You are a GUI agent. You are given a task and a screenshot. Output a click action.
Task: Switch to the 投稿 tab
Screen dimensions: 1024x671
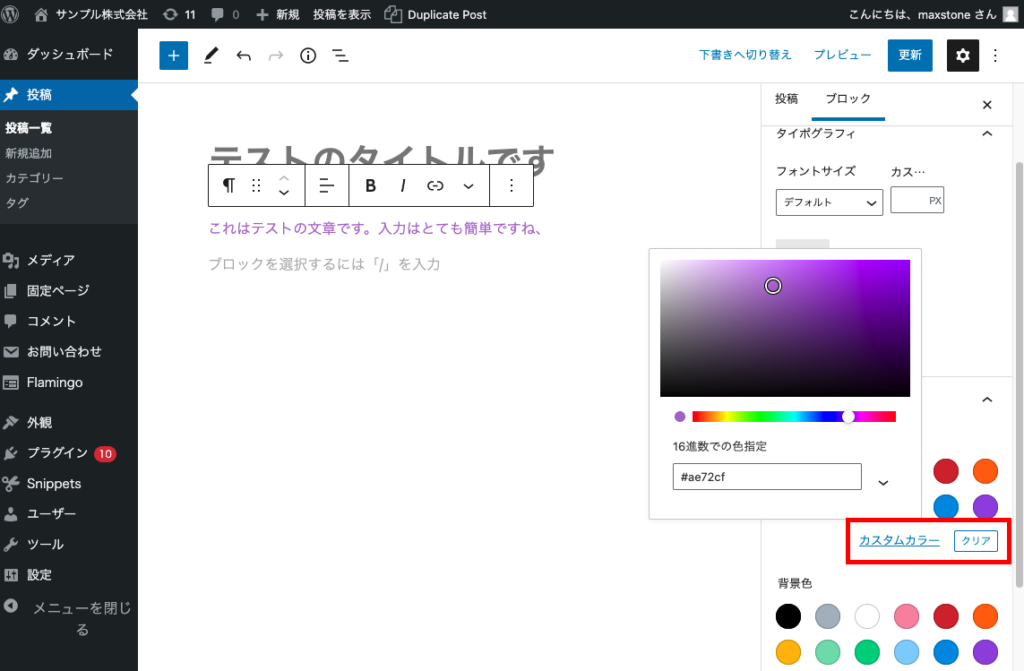(786, 99)
